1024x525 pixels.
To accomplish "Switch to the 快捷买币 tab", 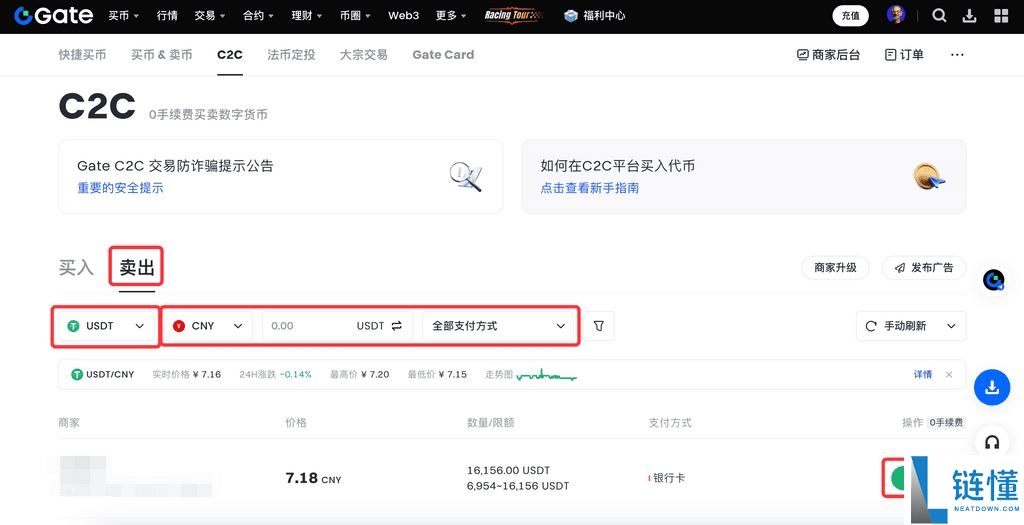I will pos(82,55).
